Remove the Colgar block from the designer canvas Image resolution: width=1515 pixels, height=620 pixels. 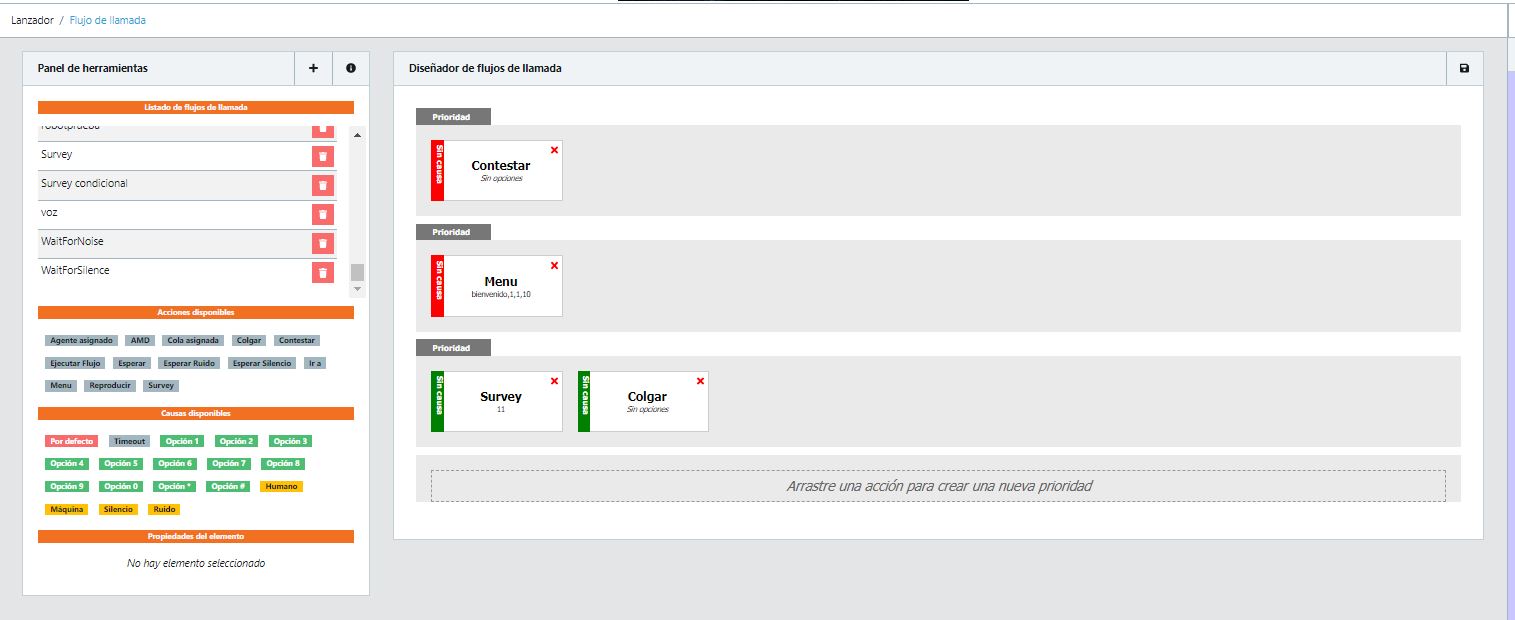[x=700, y=381]
